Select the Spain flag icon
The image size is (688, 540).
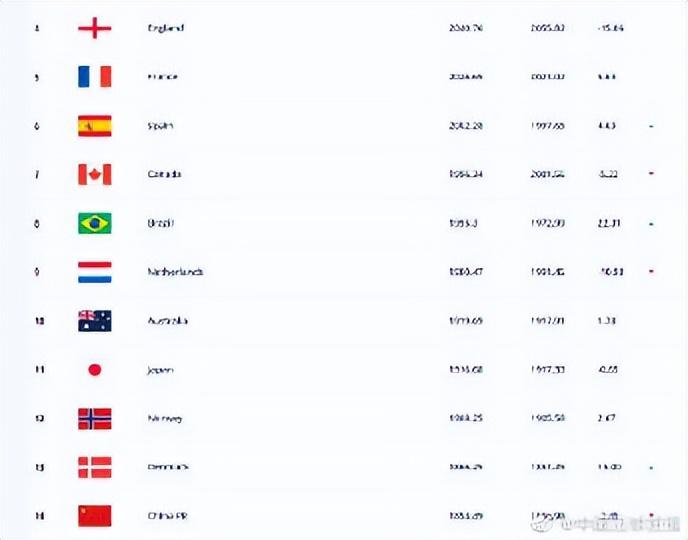click(x=95, y=126)
